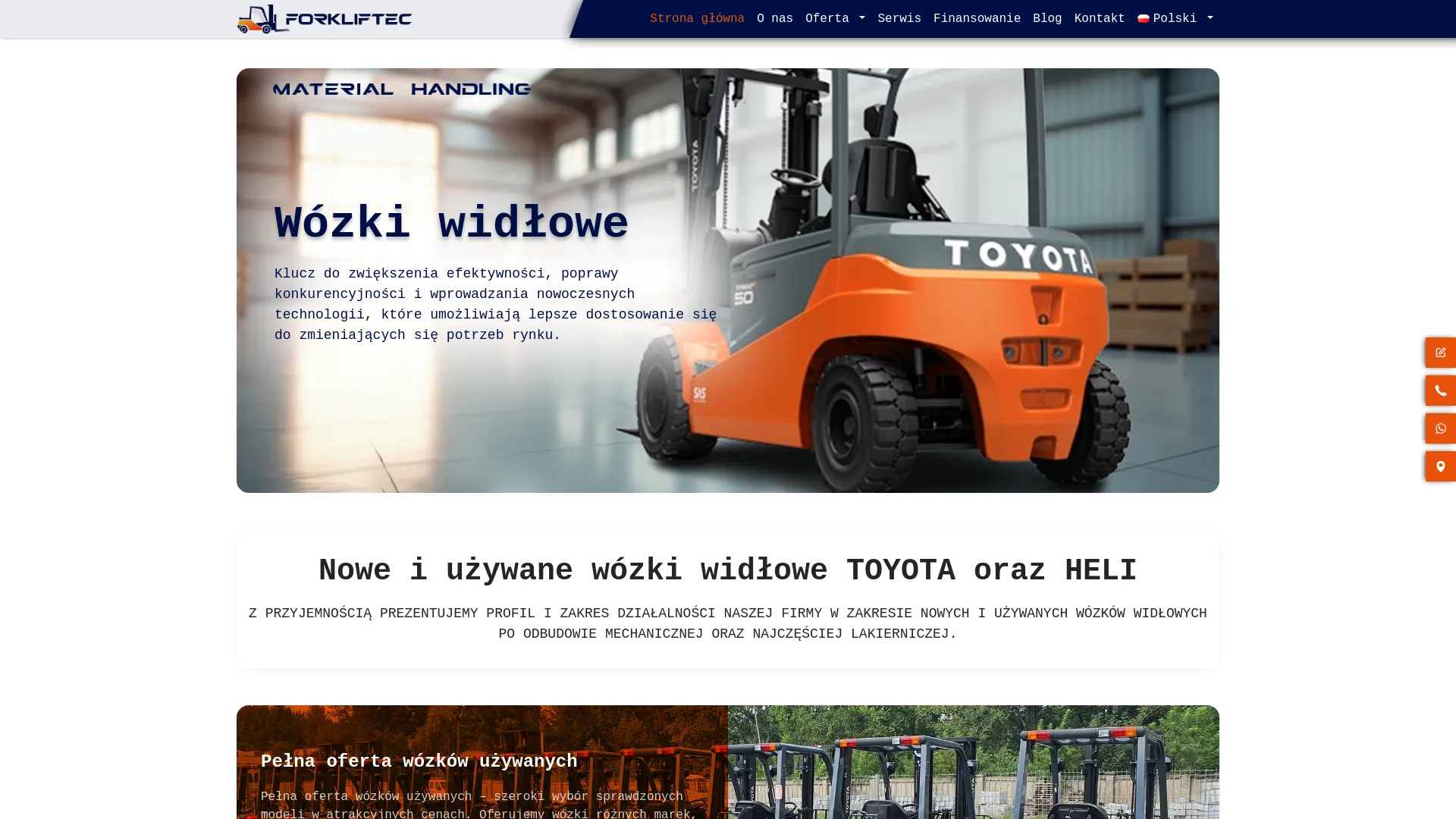Click the Forkliftec logo
Screen dimensions: 1456x819
[325, 19]
